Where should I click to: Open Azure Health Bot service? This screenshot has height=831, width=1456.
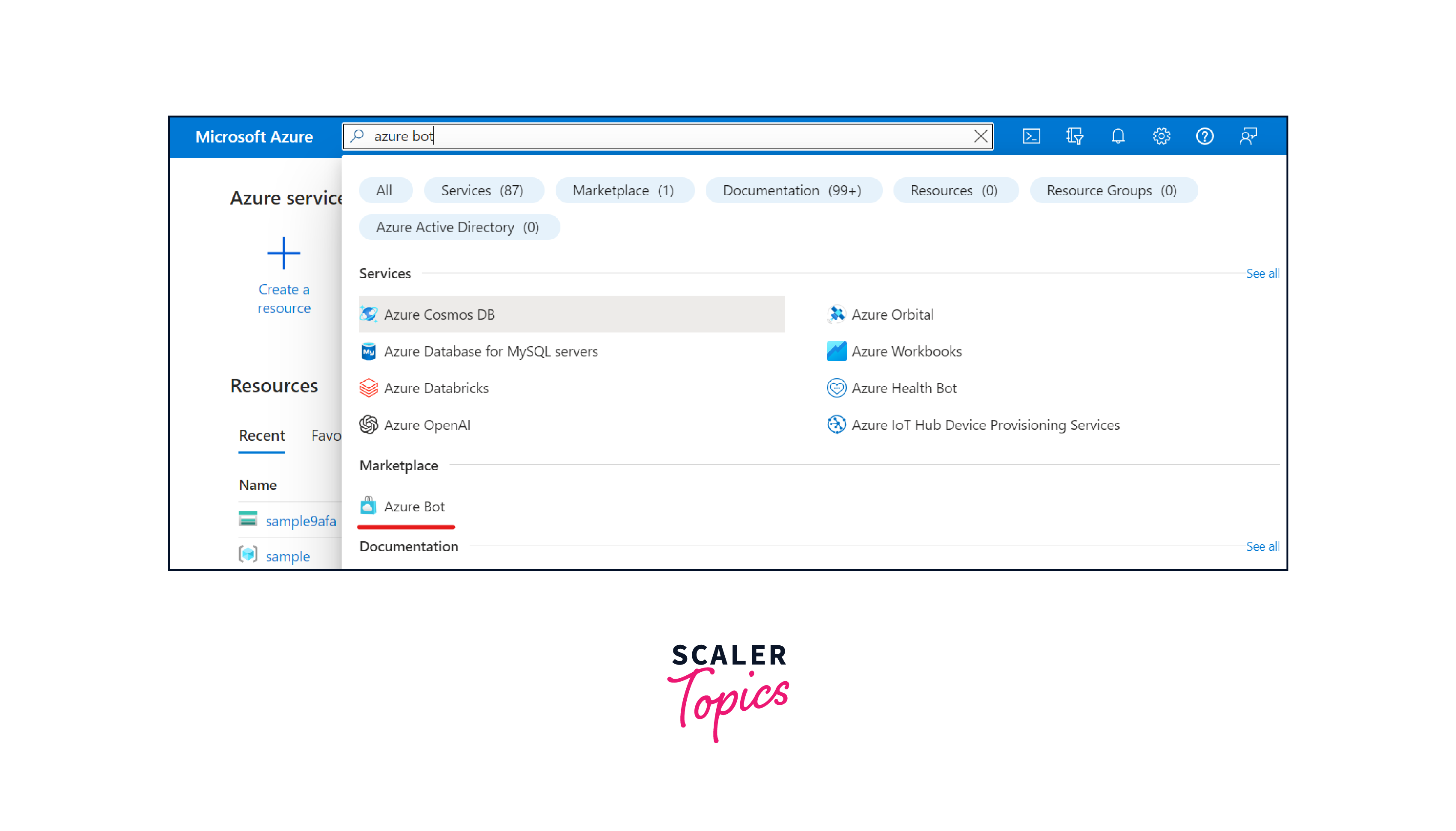903,388
